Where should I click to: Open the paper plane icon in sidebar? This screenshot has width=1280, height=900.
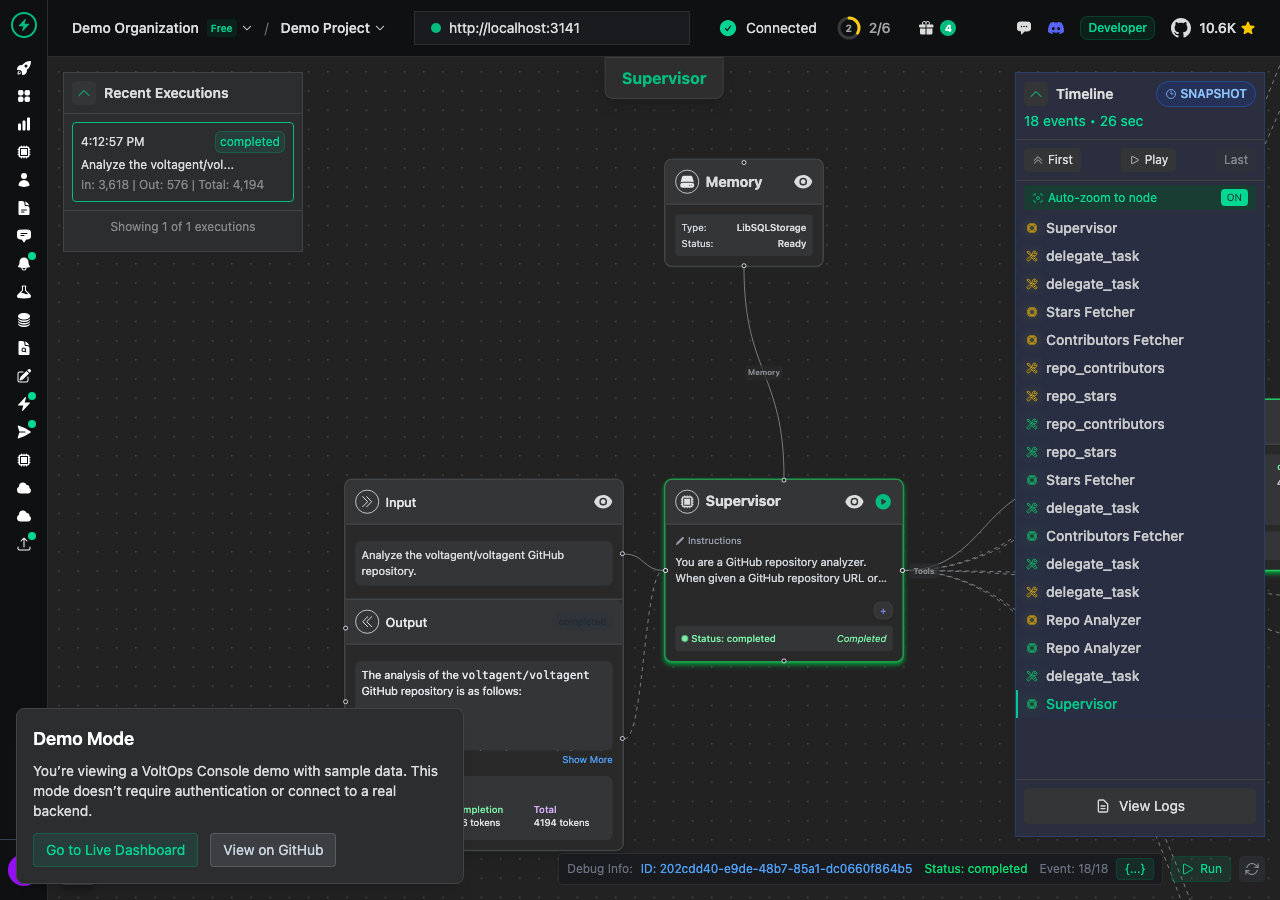[24, 432]
